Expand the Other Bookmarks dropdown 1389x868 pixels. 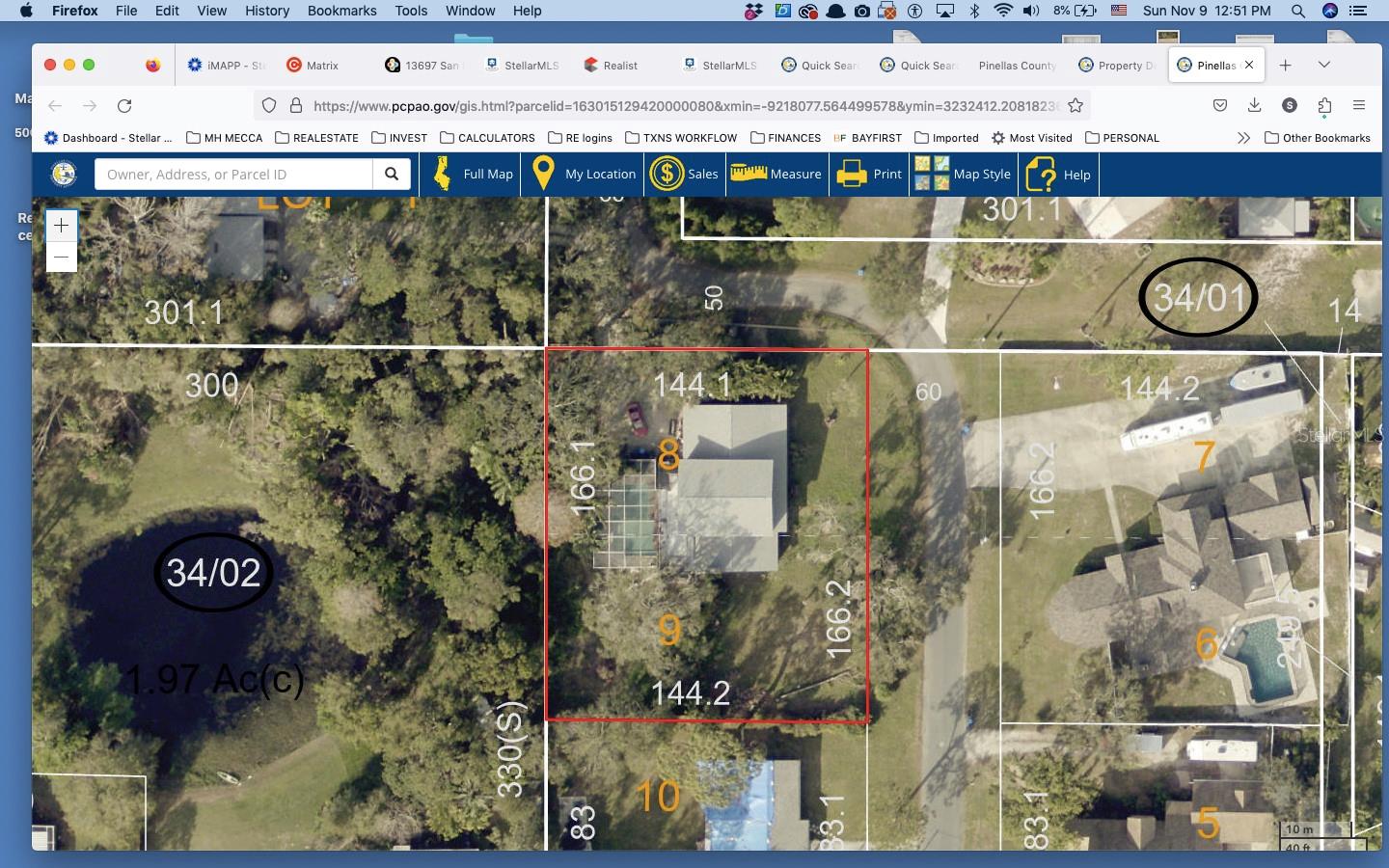point(1318,138)
